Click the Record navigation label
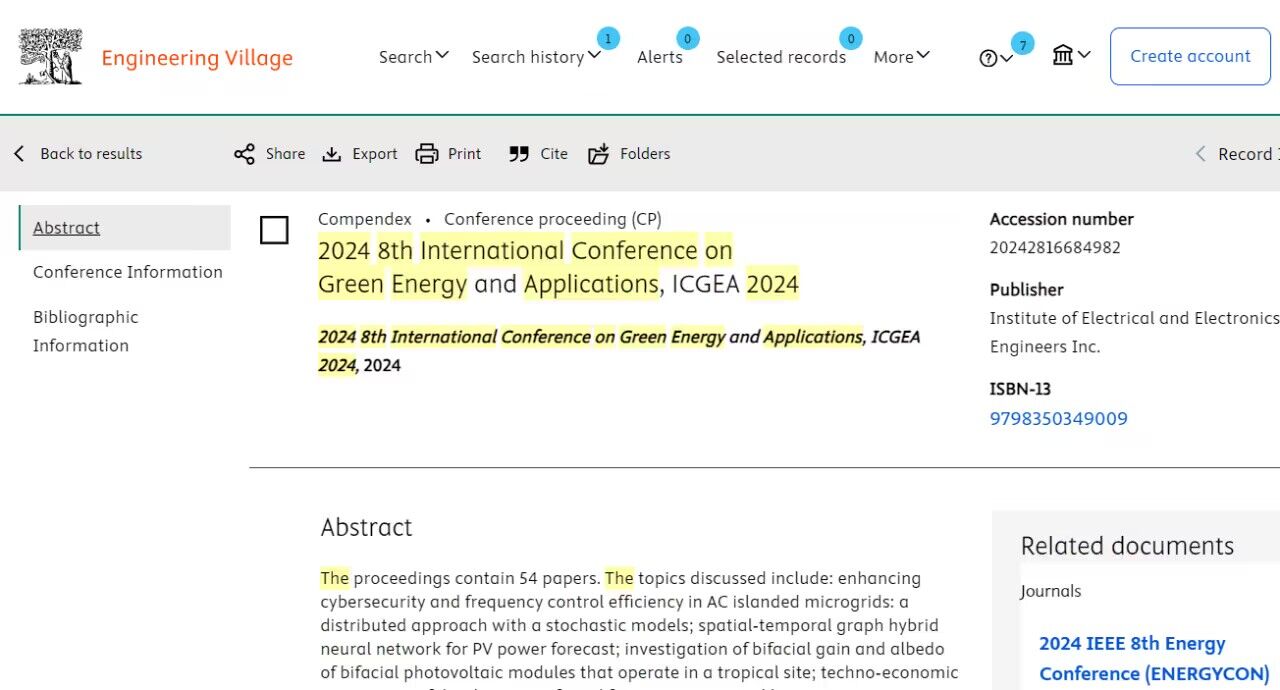 coord(1248,154)
